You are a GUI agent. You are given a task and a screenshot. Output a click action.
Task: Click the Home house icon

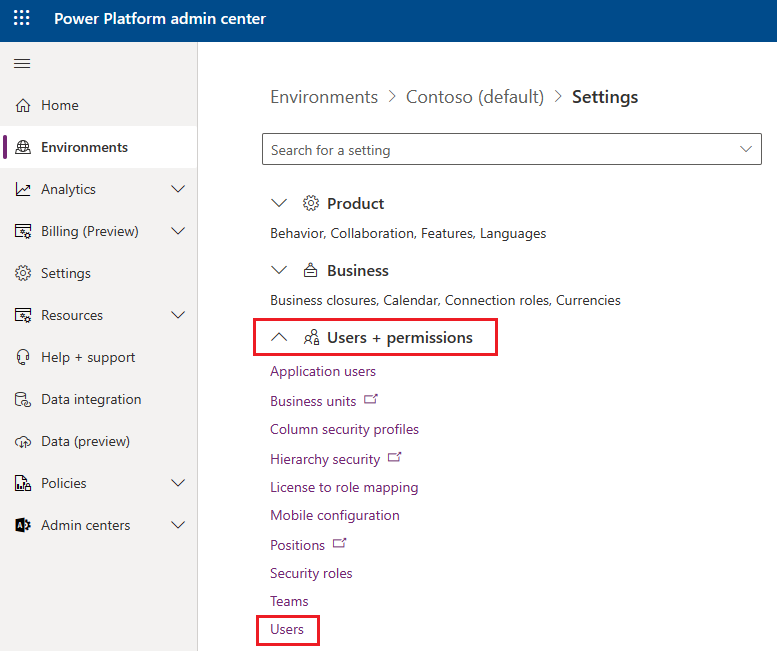point(23,105)
